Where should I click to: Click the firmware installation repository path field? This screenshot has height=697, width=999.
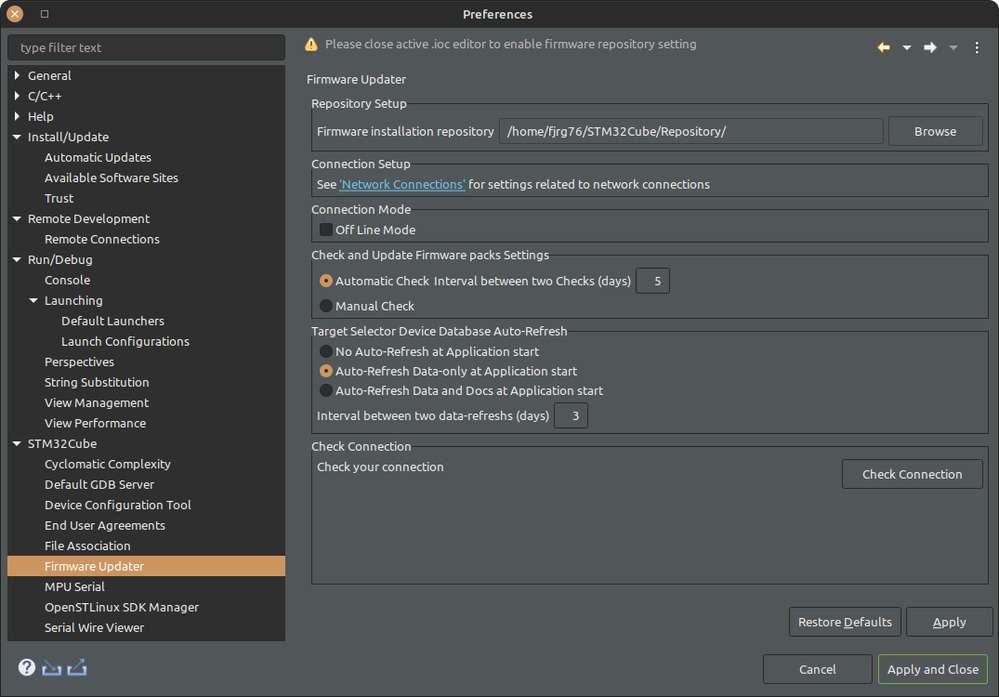(691, 131)
